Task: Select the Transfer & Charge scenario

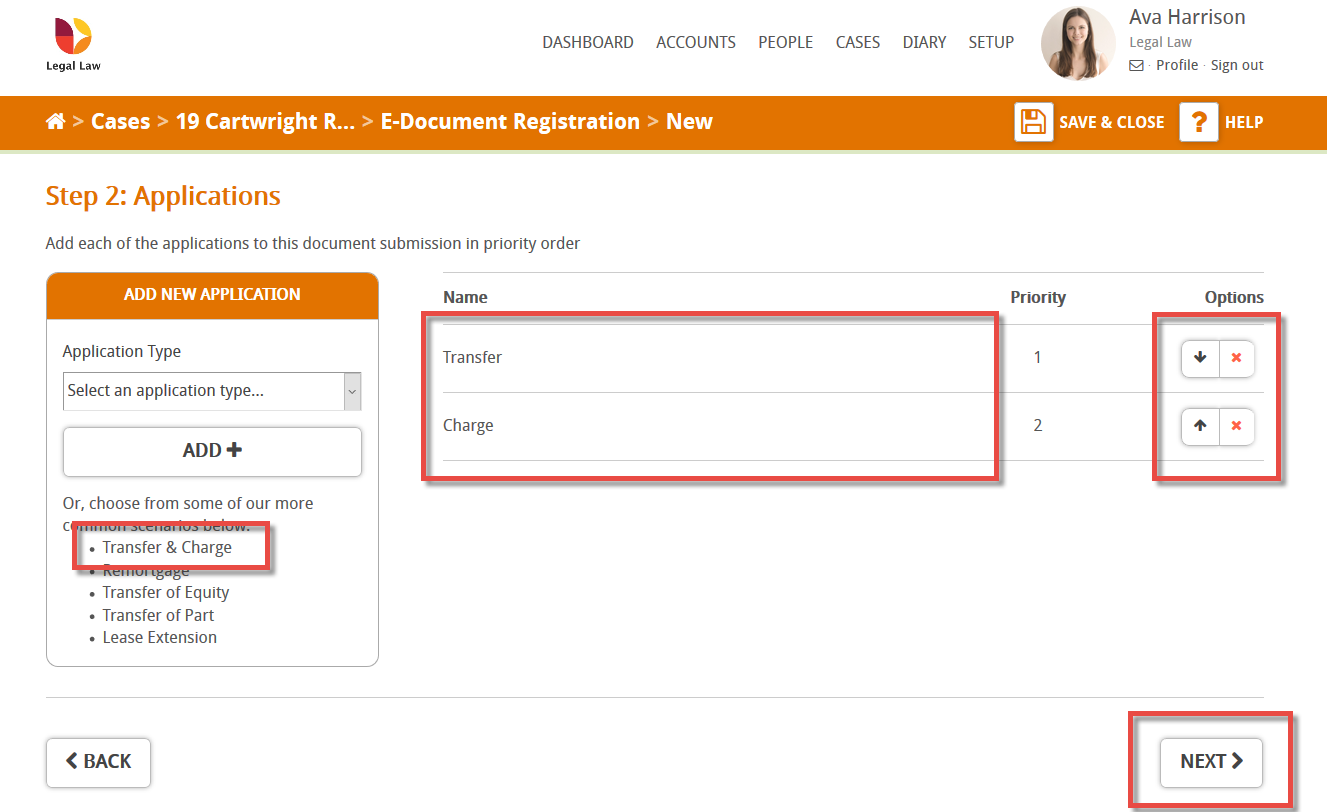Action: (167, 547)
